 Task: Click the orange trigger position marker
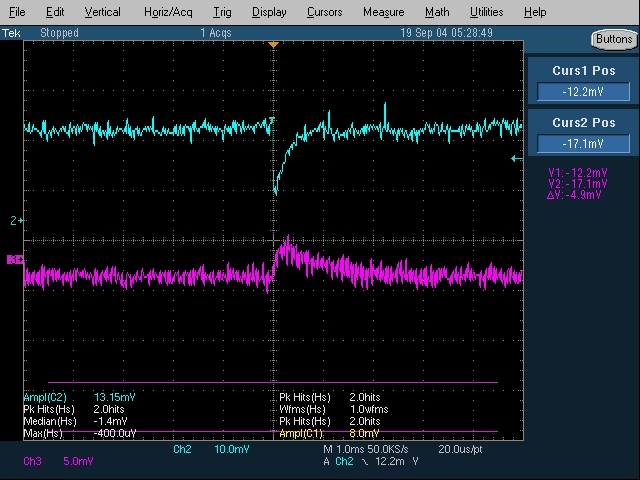coord(274,46)
